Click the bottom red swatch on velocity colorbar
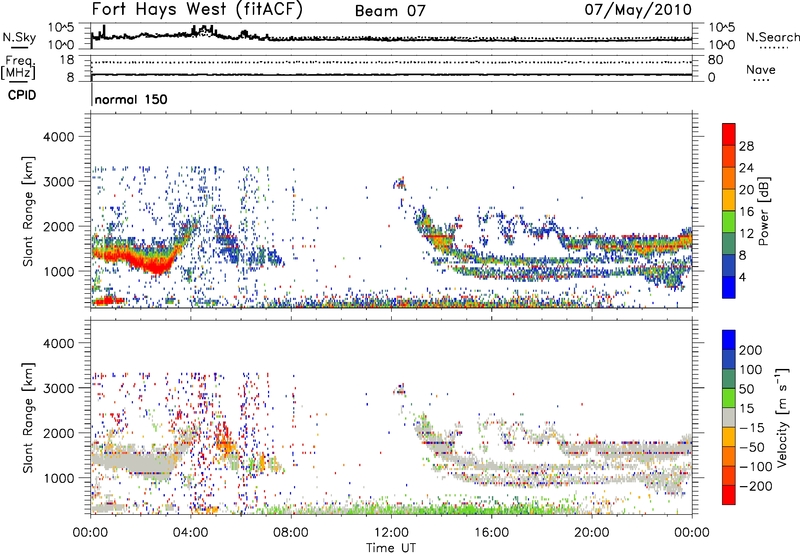 pyautogui.click(x=729, y=495)
